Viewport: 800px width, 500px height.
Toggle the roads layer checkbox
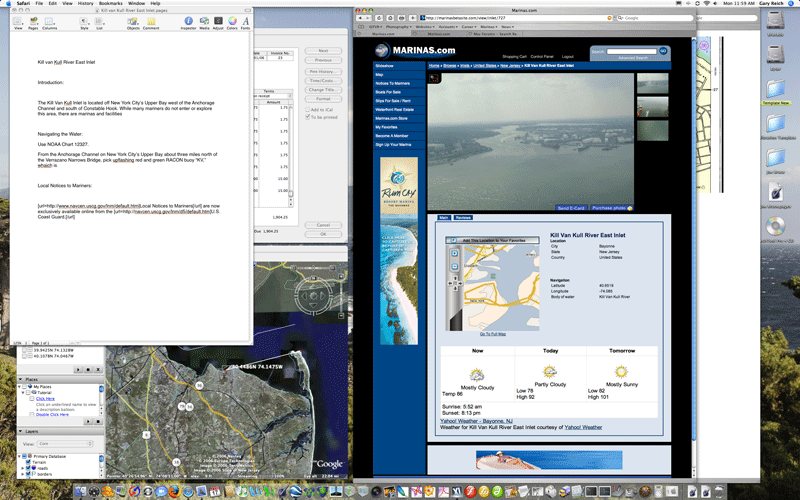(x=29, y=468)
